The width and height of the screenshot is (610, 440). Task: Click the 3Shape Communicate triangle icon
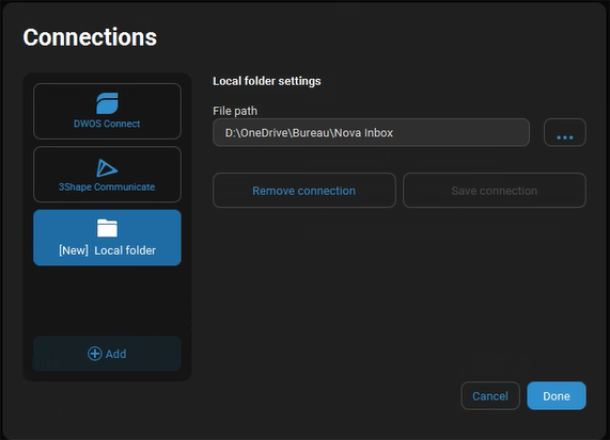pyautogui.click(x=107, y=168)
